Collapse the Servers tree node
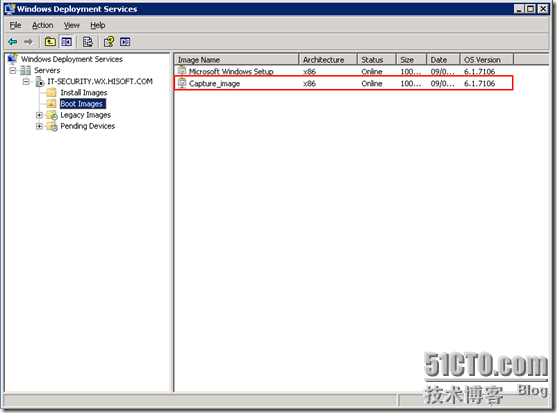557x413 pixels. pos(13,70)
